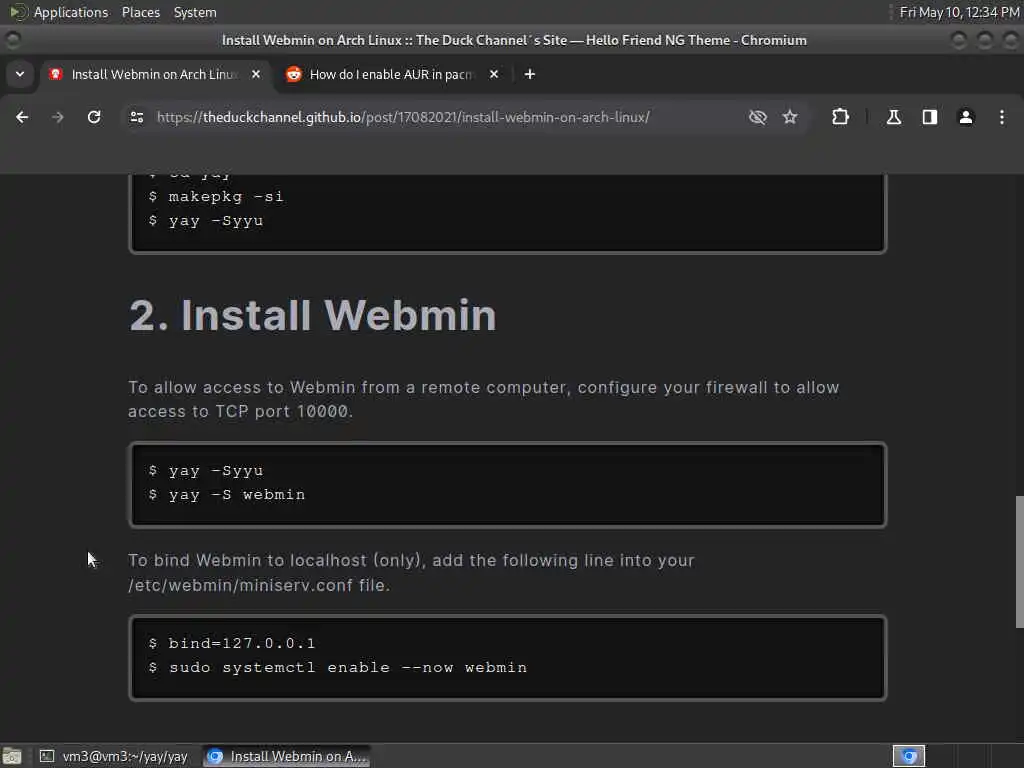Image resolution: width=1024 pixels, height=768 pixels.
Task: Click the /etc/webmin/miniserv.conf file text
Action: click(x=259, y=585)
